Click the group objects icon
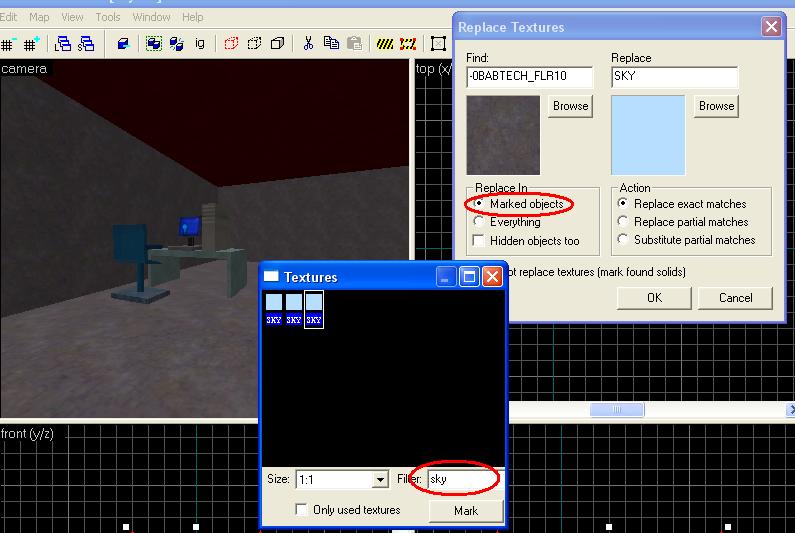The image size is (795, 533). pyautogui.click(x=153, y=44)
